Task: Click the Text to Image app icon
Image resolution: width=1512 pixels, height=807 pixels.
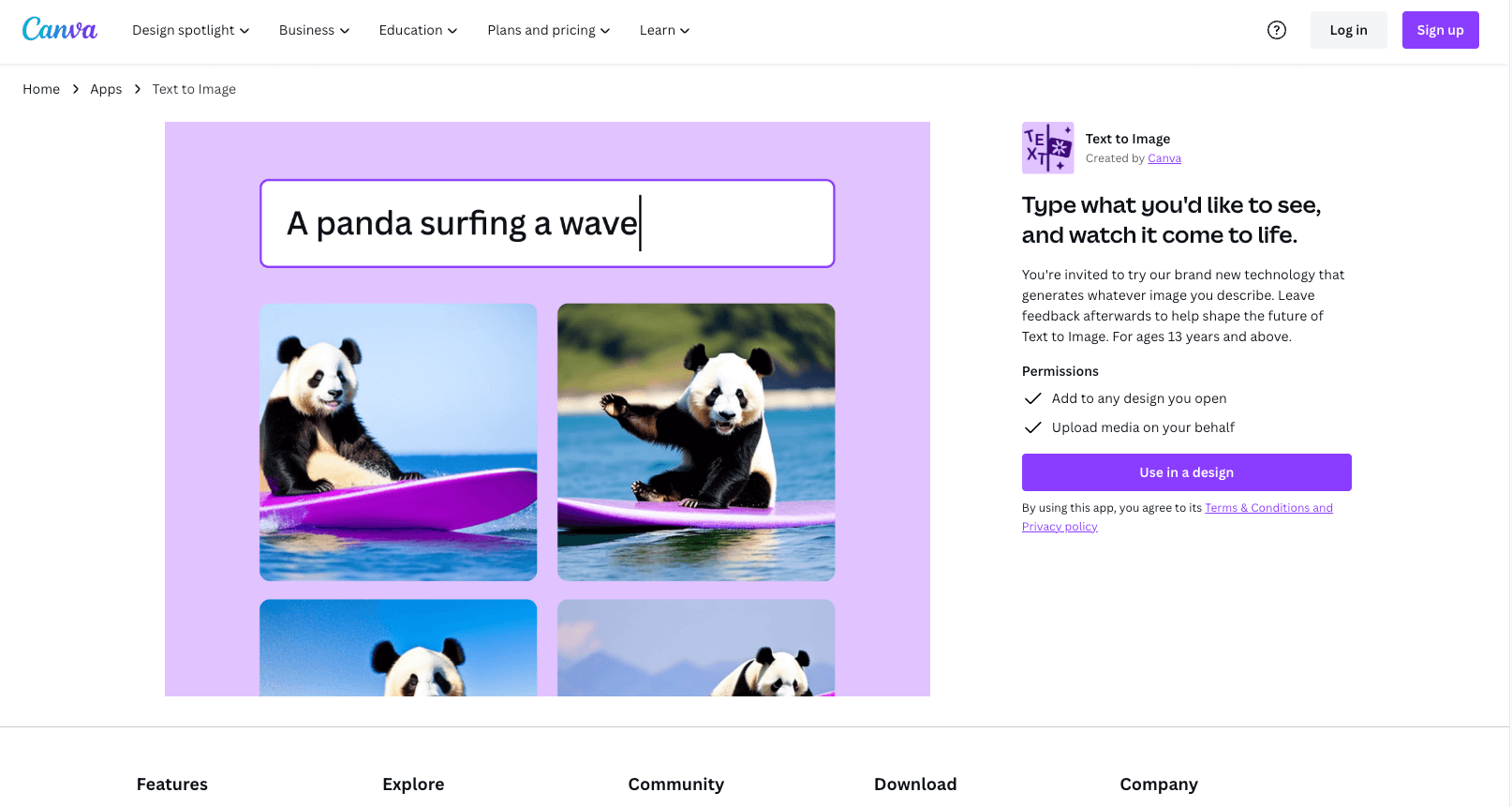Action: pos(1047,148)
